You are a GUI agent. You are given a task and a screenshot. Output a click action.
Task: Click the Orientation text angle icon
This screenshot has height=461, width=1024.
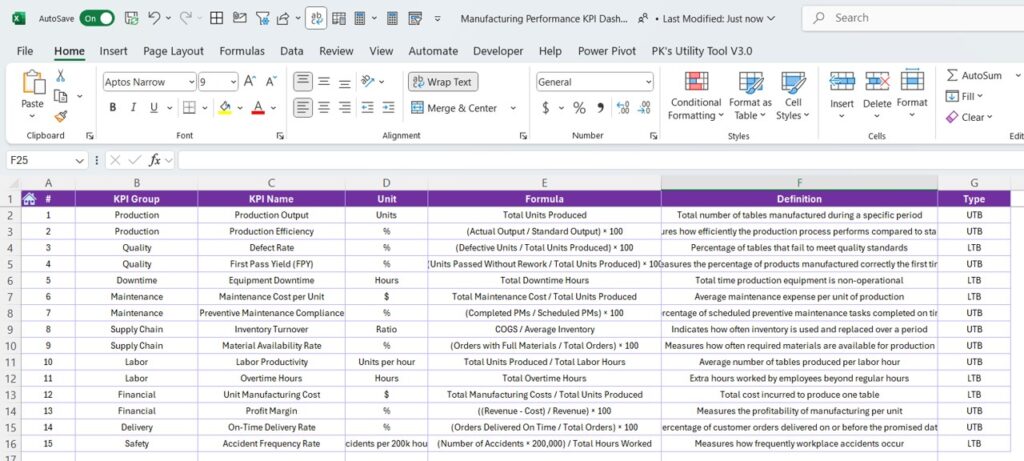point(368,82)
